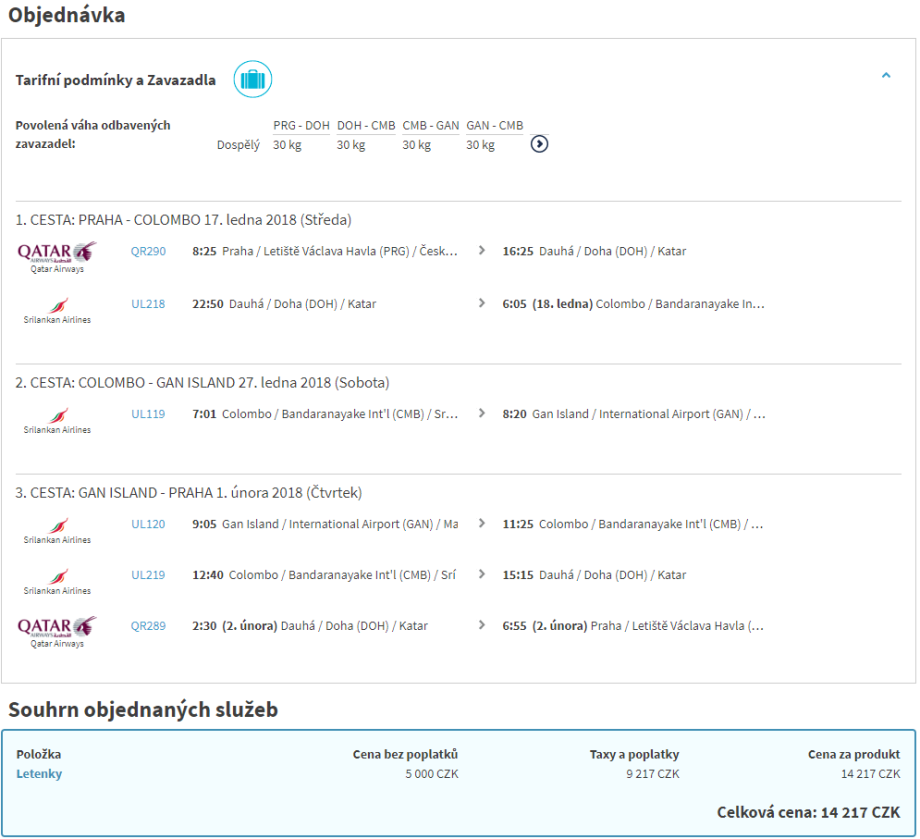Open the QR289 flight link
The image size is (920, 839).
click(x=148, y=626)
